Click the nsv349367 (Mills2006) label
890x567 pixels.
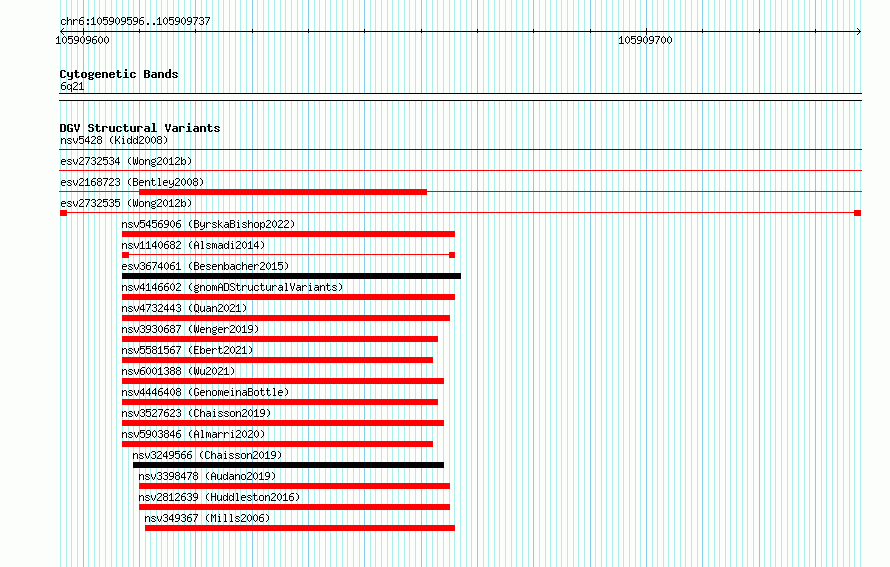coord(207,518)
